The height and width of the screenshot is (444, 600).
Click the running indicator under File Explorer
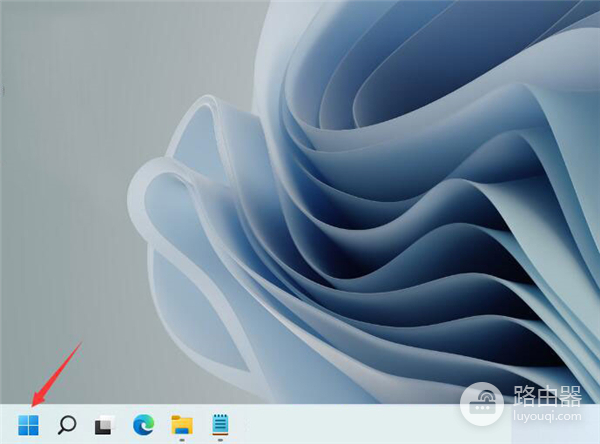coord(181,439)
